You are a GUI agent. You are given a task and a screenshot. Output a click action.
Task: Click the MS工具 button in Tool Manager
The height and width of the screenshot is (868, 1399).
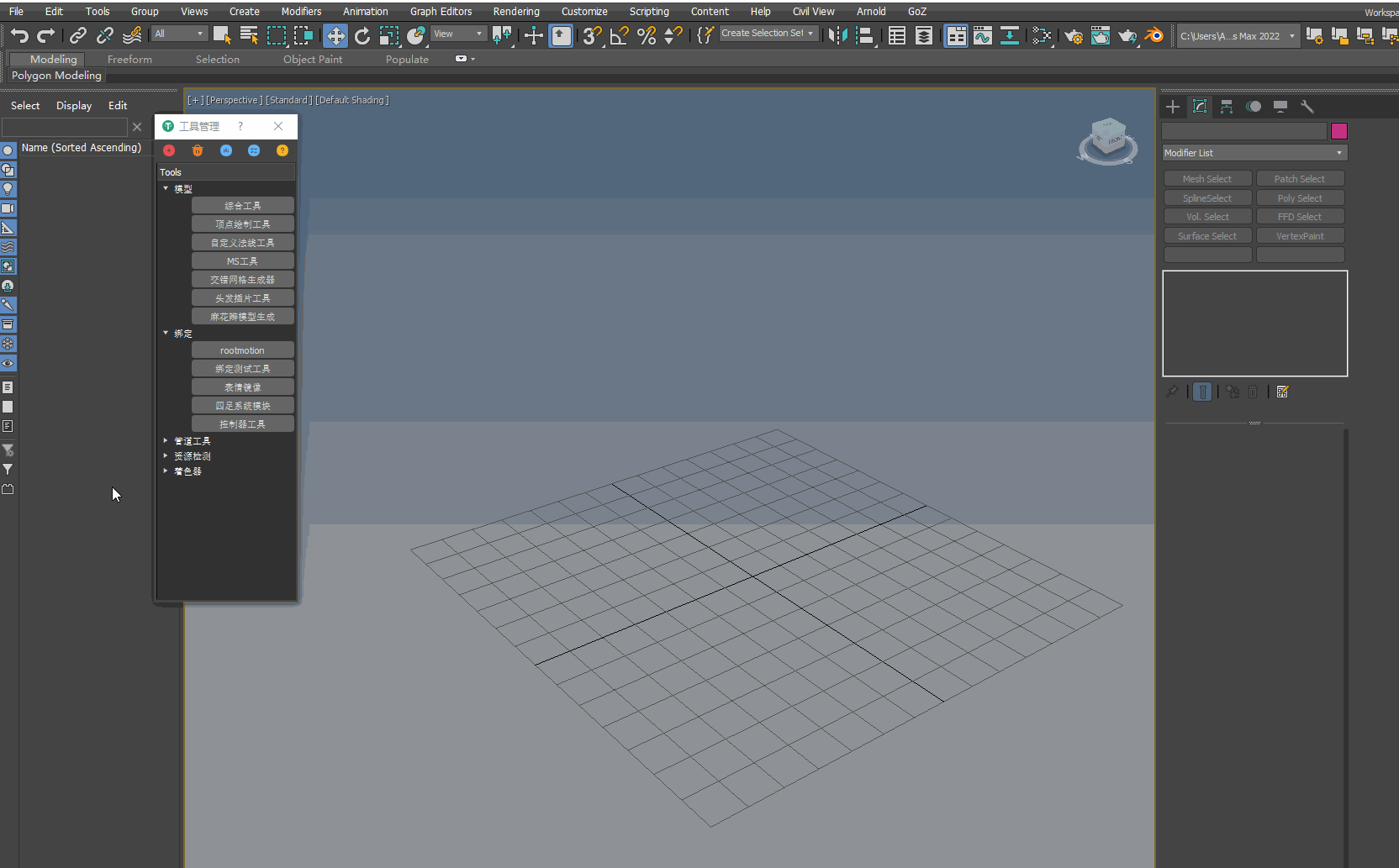tap(242, 260)
